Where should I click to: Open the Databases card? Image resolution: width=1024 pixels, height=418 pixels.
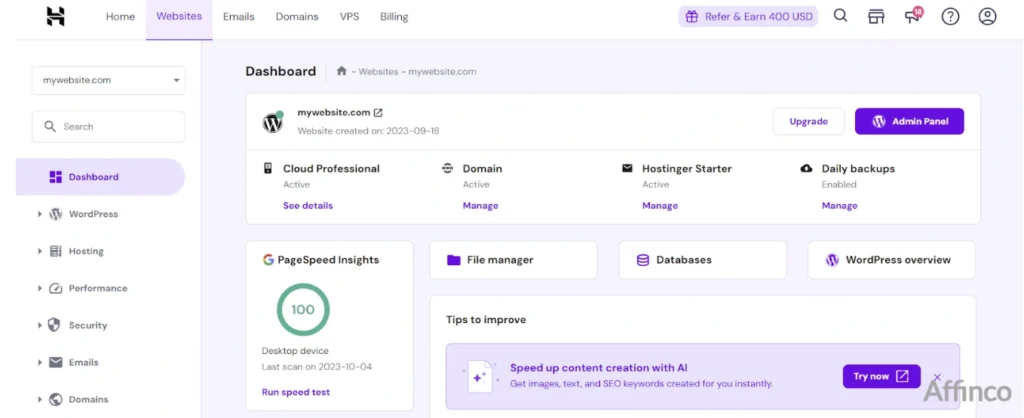point(703,260)
